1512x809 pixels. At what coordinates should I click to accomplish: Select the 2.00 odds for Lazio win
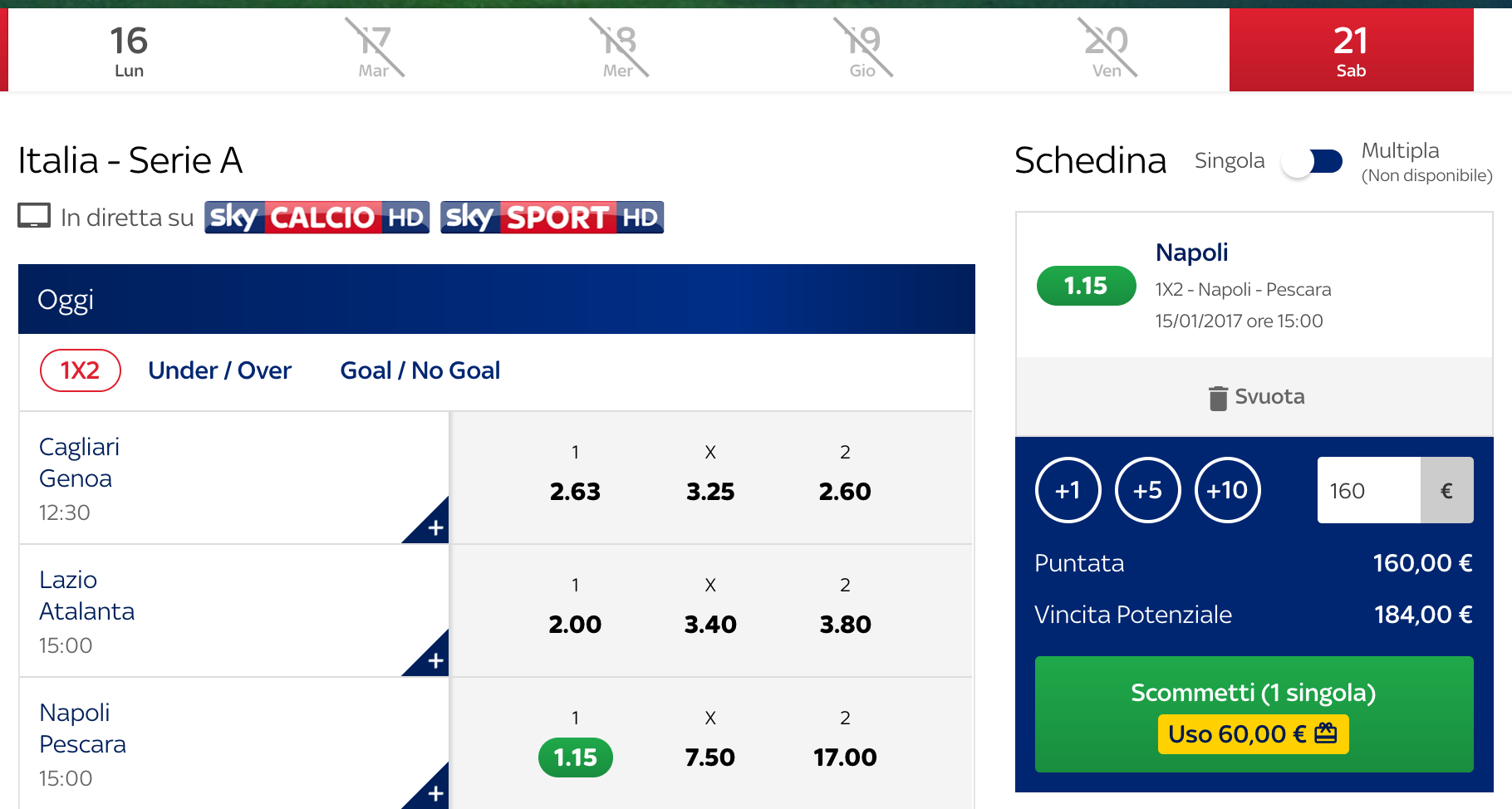click(x=575, y=625)
